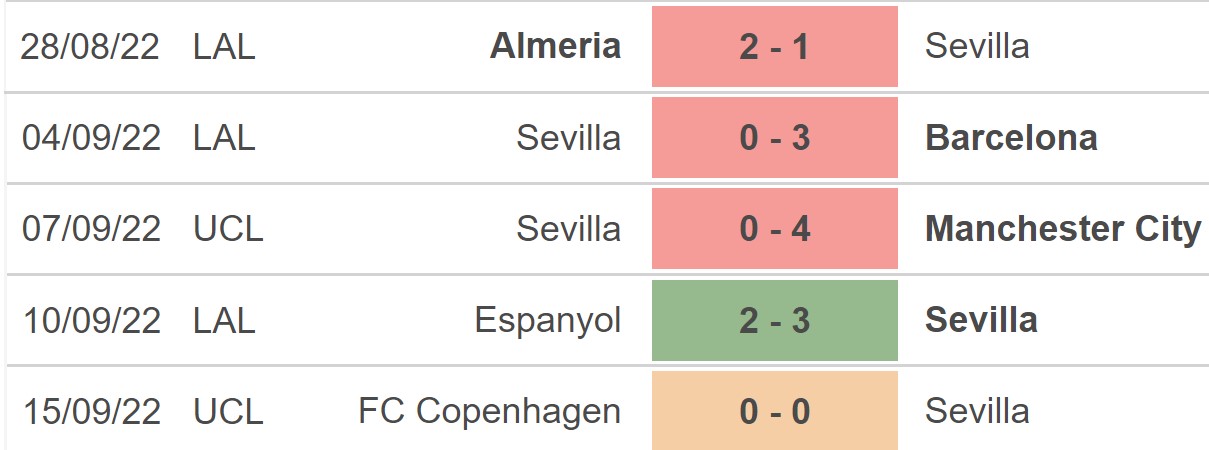The image size is (1209, 450).
Task: Click the FC Copenhagen team name
Action: 489,411
